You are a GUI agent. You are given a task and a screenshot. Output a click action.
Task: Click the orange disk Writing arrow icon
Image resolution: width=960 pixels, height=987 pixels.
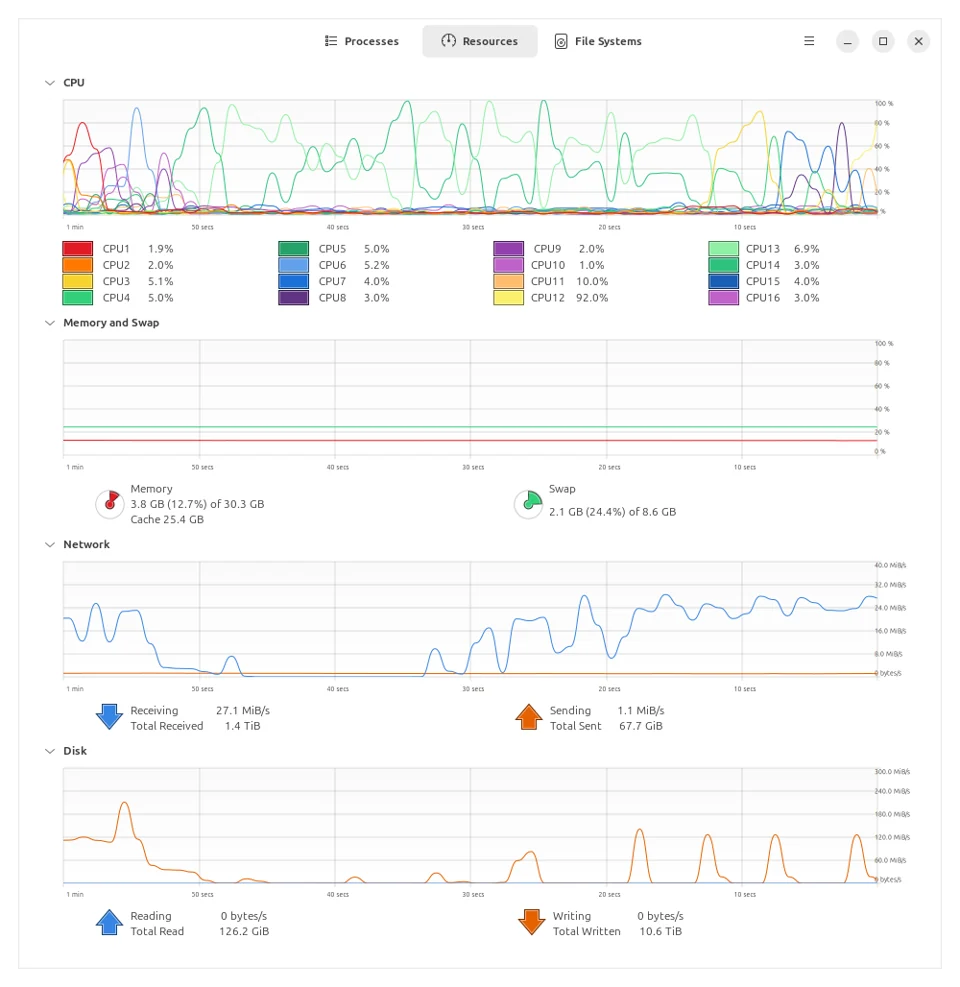531,923
